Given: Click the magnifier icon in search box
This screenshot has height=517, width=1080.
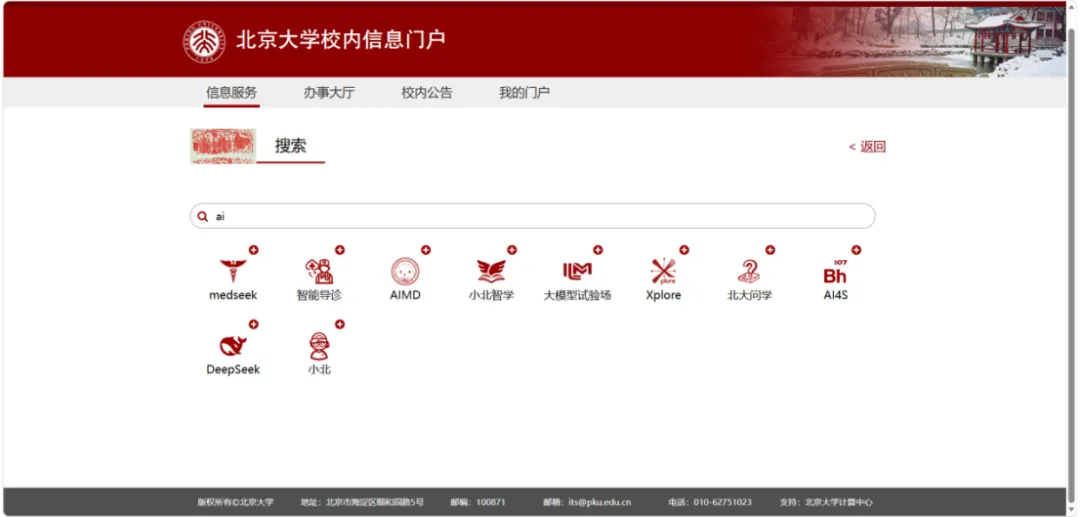Looking at the screenshot, I should [x=202, y=216].
